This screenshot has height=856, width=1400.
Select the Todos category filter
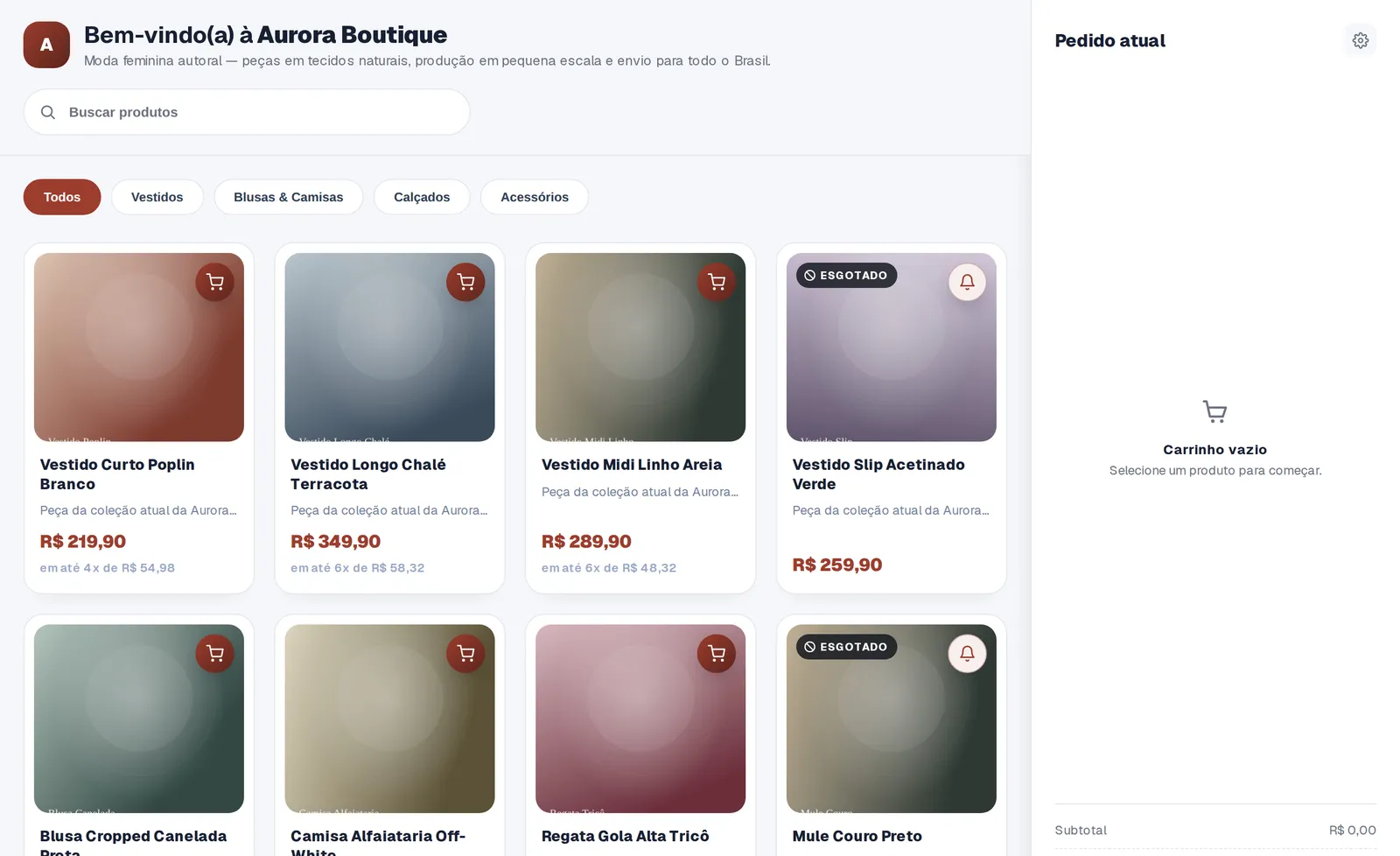[x=62, y=197]
